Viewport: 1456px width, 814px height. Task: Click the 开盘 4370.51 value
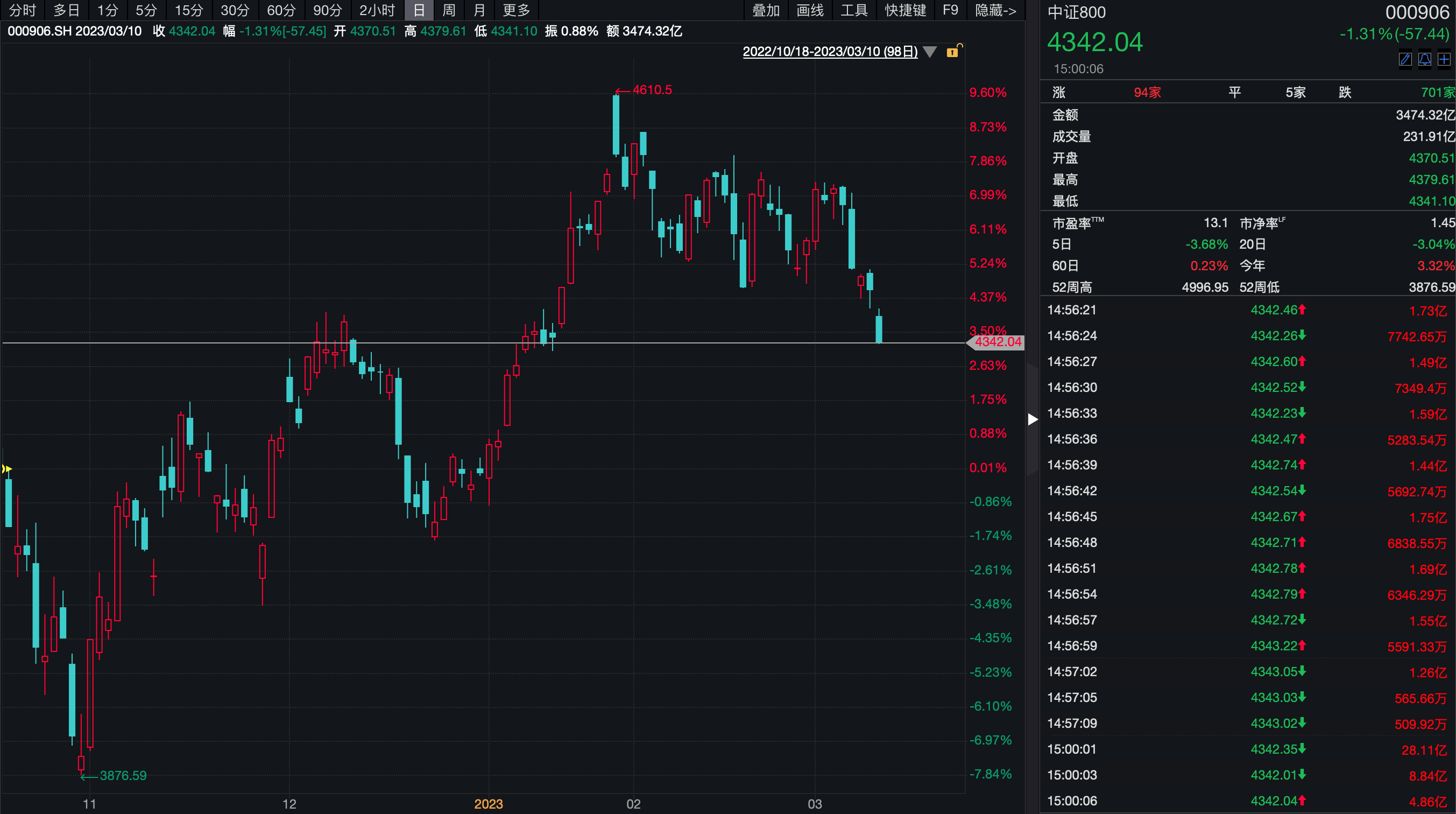1431,158
